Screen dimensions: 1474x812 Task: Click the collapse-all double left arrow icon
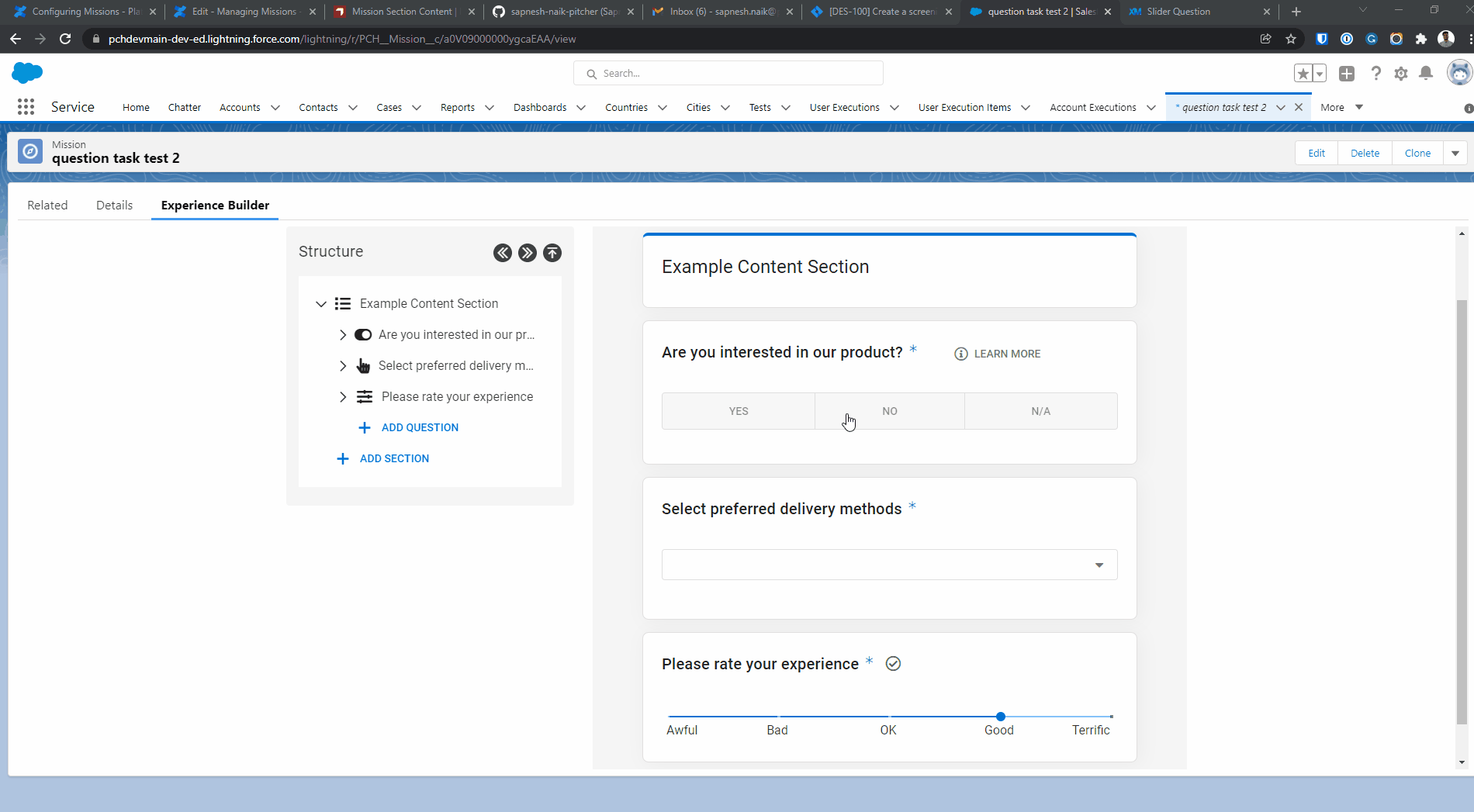503,253
